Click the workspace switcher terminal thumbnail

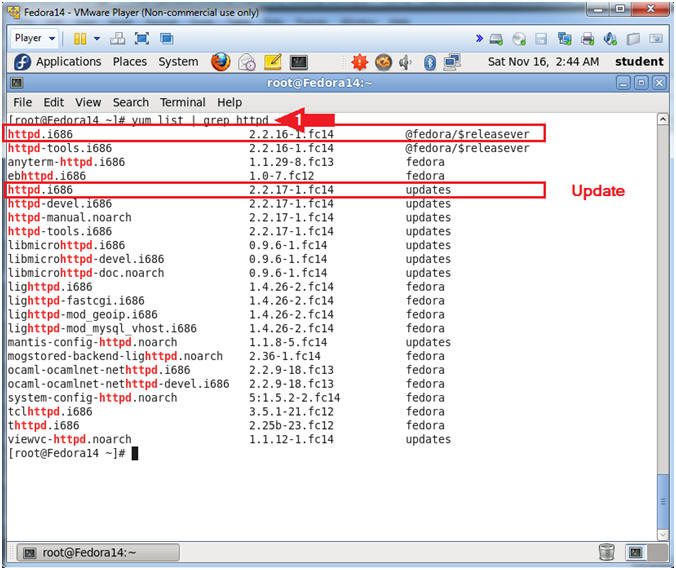(x=635, y=552)
